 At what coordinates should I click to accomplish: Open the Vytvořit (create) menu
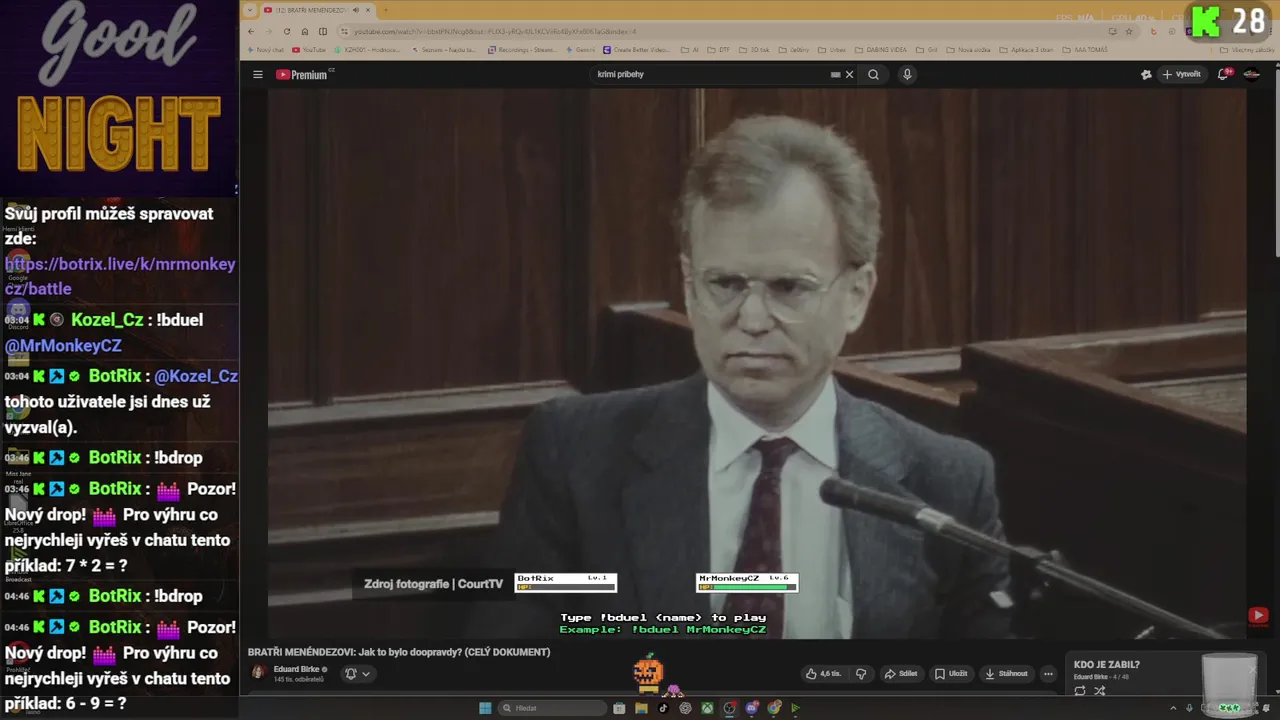[x=1181, y=74]
